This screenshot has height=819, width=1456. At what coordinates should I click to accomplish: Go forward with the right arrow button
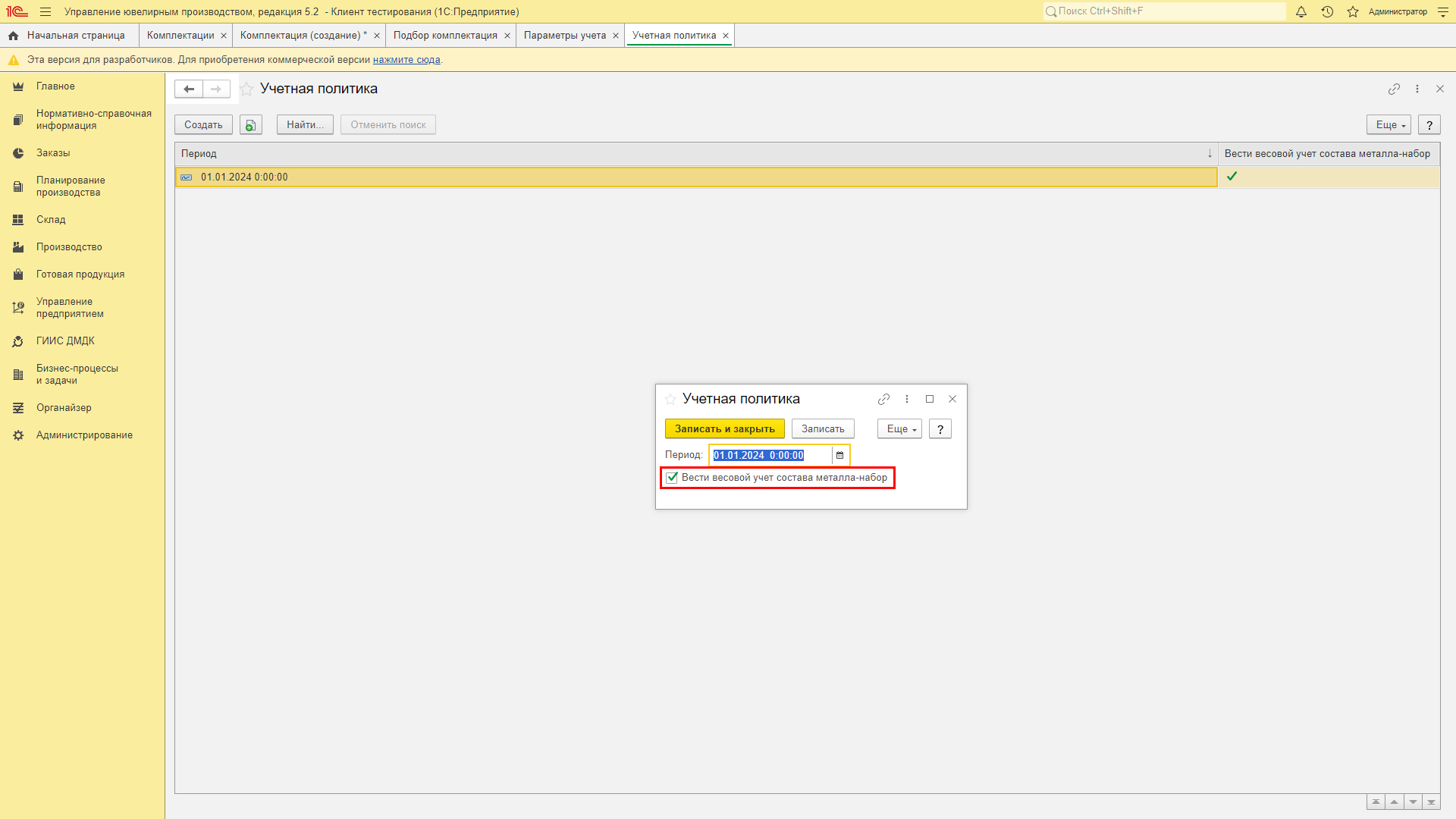(x=216, y=89)
